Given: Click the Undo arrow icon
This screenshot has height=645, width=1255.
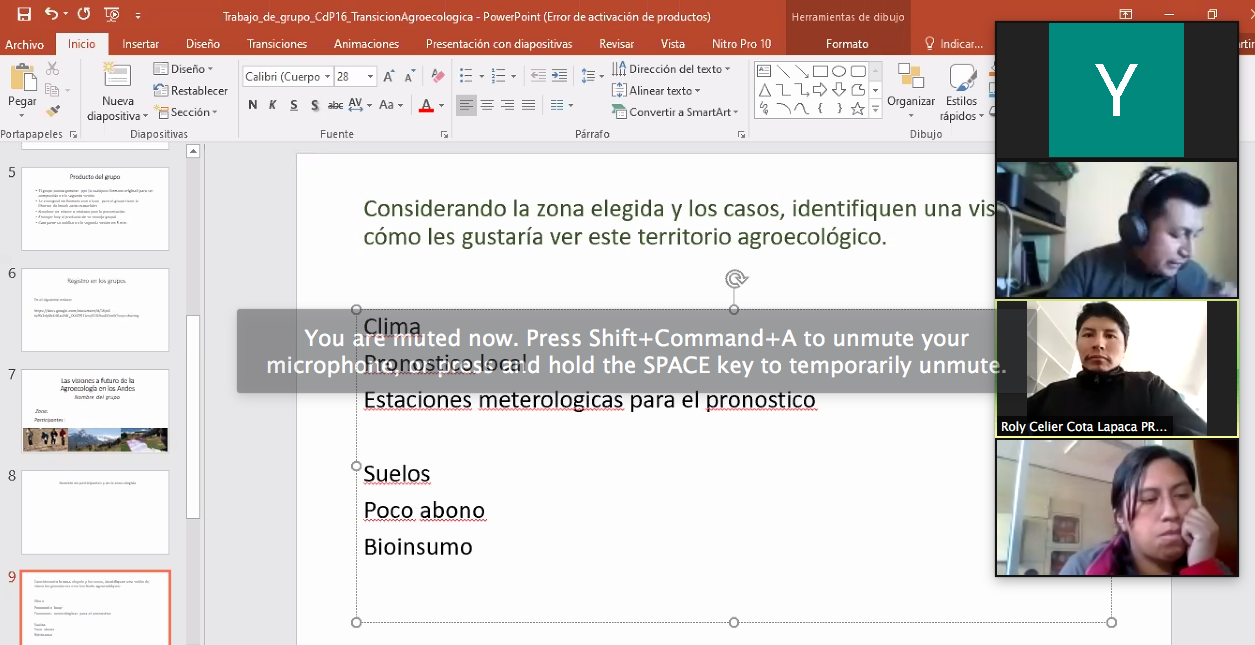Looking at the screenshot, I should pos(52,14).
